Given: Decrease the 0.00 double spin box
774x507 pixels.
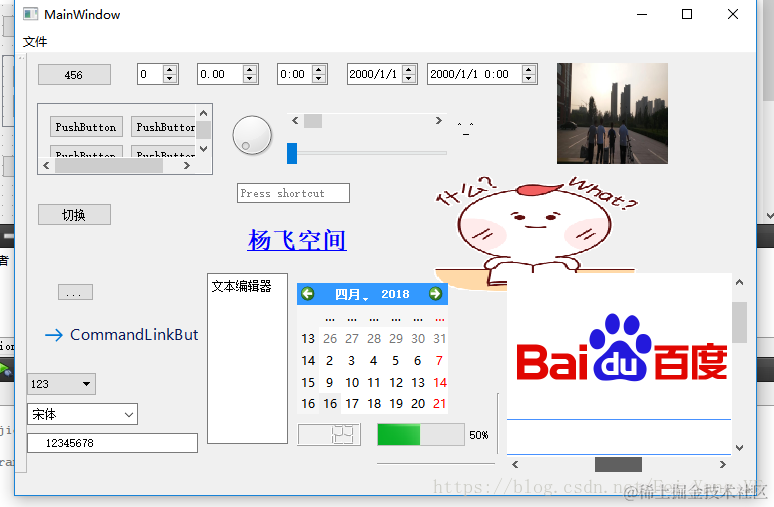Looking at the screenshot, I should 250,78.
